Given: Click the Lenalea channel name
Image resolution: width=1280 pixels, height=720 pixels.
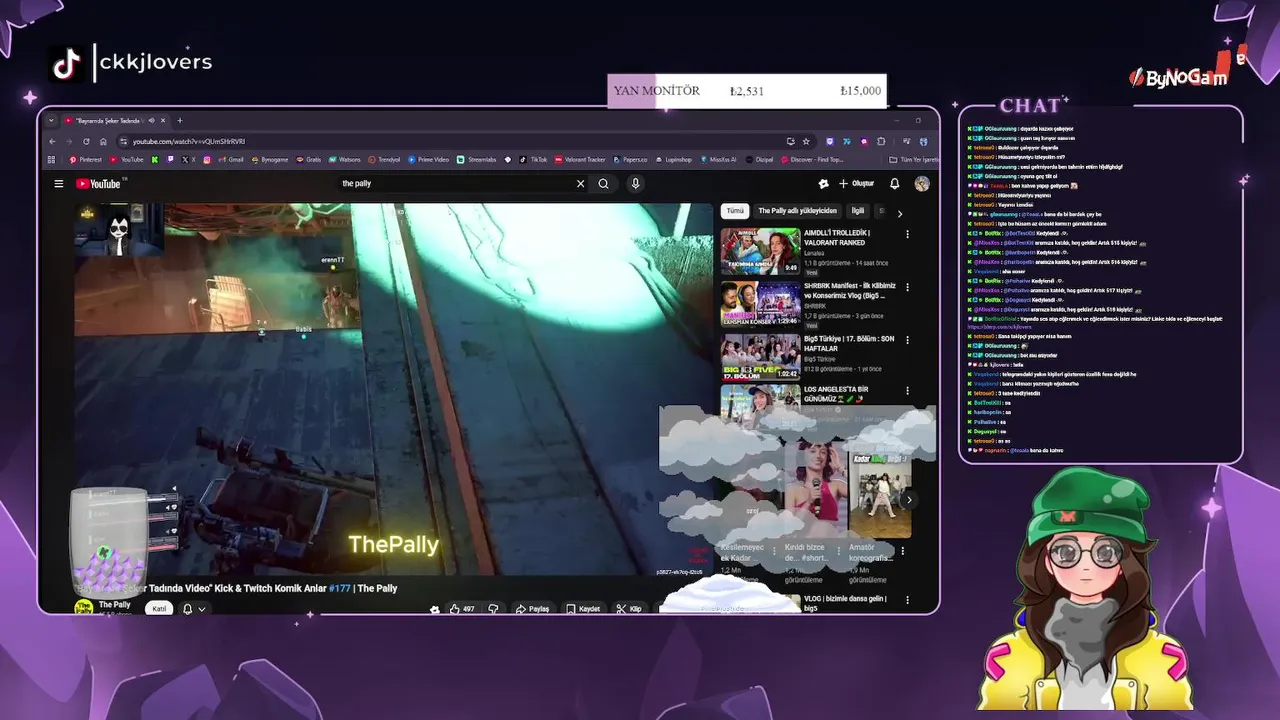Looking at the screenshot, I should click(x=816, y=253).
